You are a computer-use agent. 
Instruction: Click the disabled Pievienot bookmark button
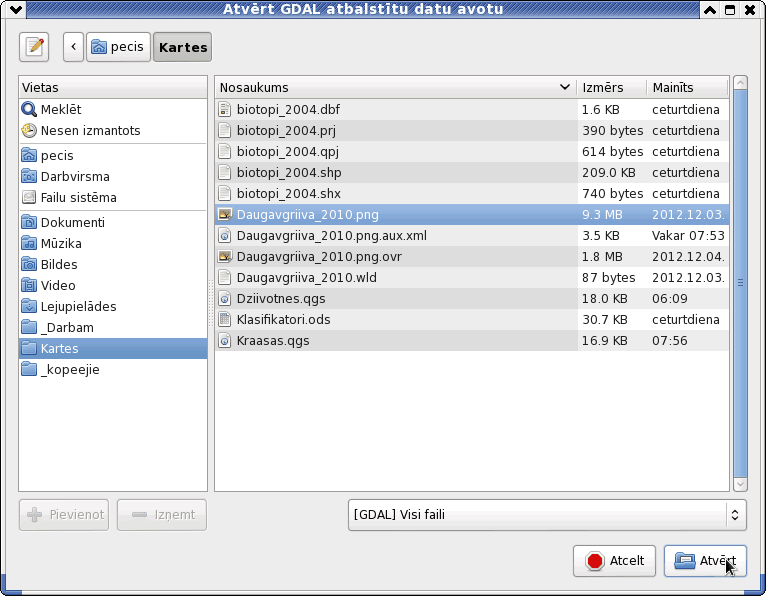click(x=64, y=514)
